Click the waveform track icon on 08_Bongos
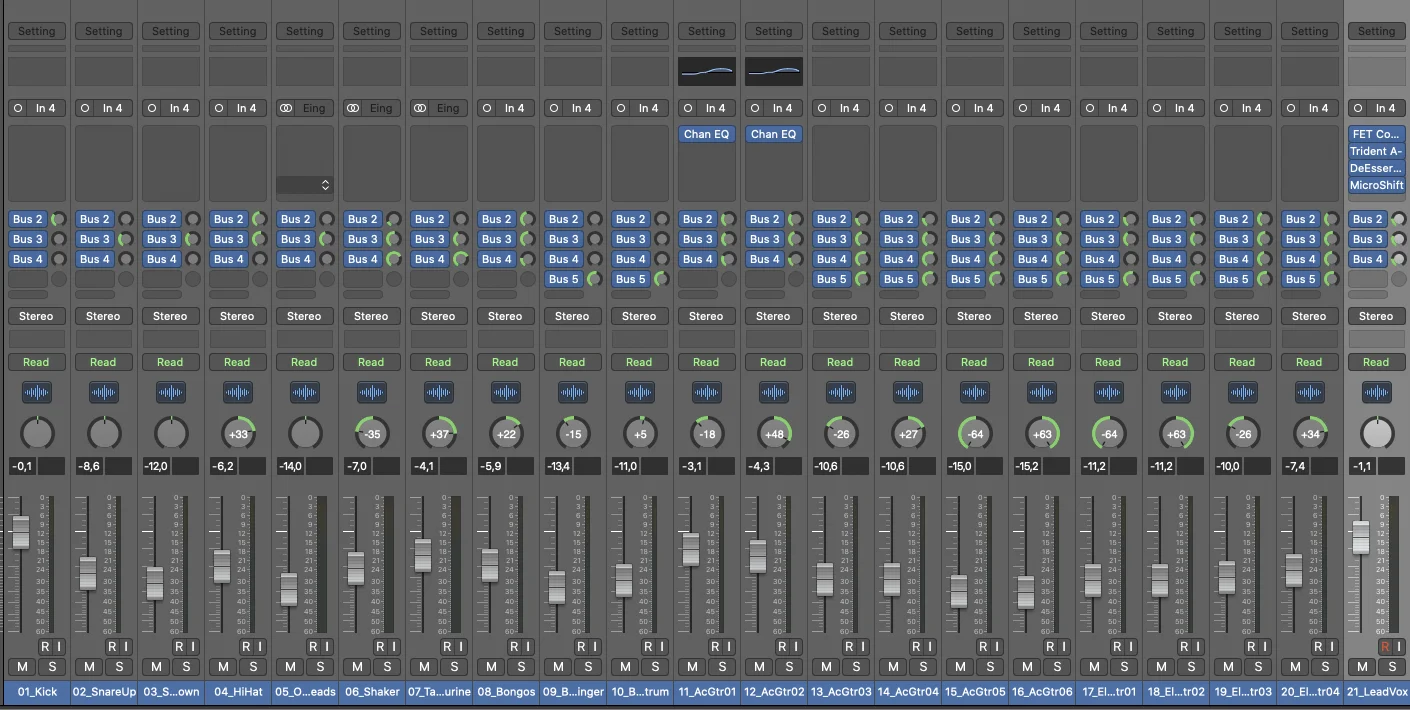 (505, 393)
